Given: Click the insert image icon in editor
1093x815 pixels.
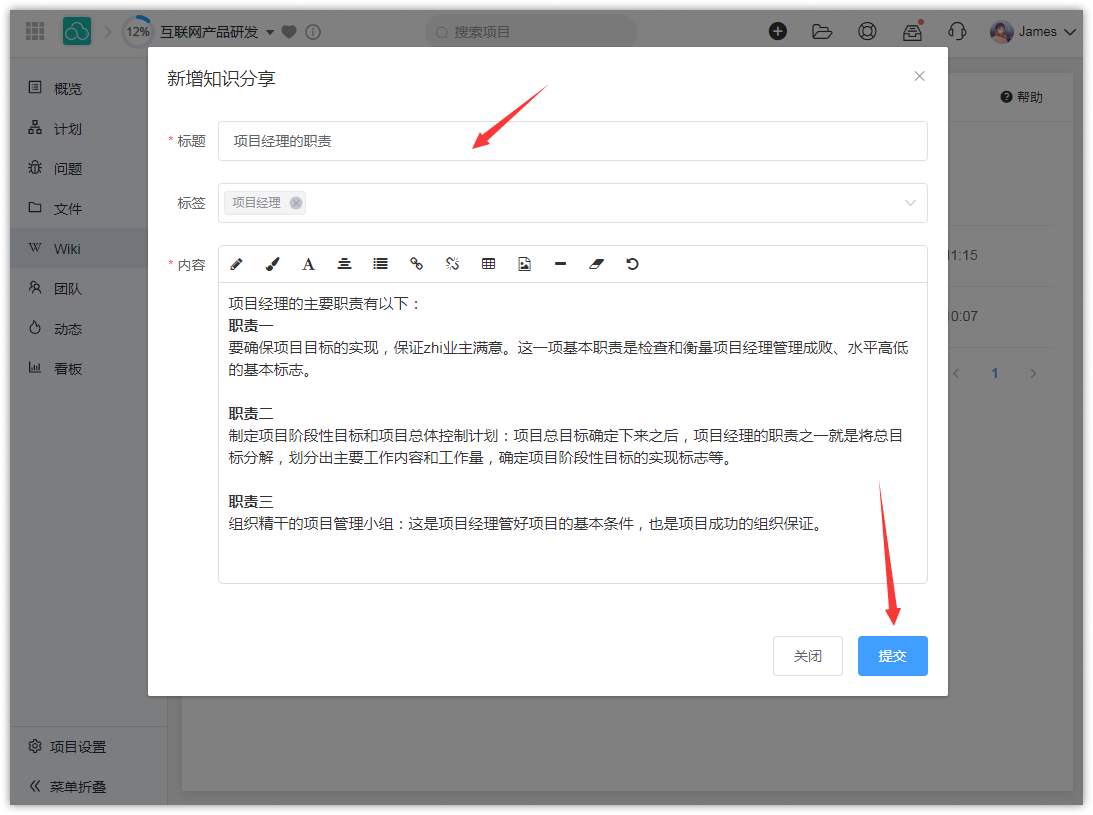Looking at the screenshot, I should pyautogui.click(x=524, y=264).
